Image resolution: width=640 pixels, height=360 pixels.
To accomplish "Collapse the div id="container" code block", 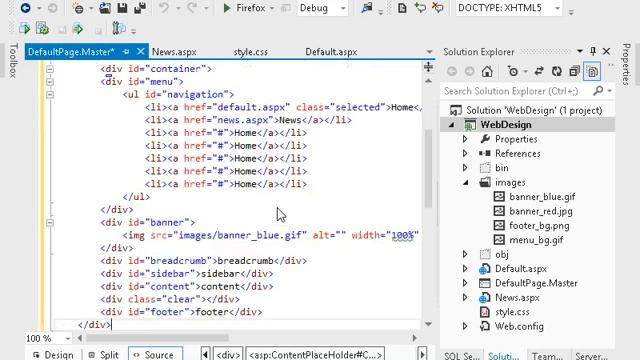I will (50, 69).
